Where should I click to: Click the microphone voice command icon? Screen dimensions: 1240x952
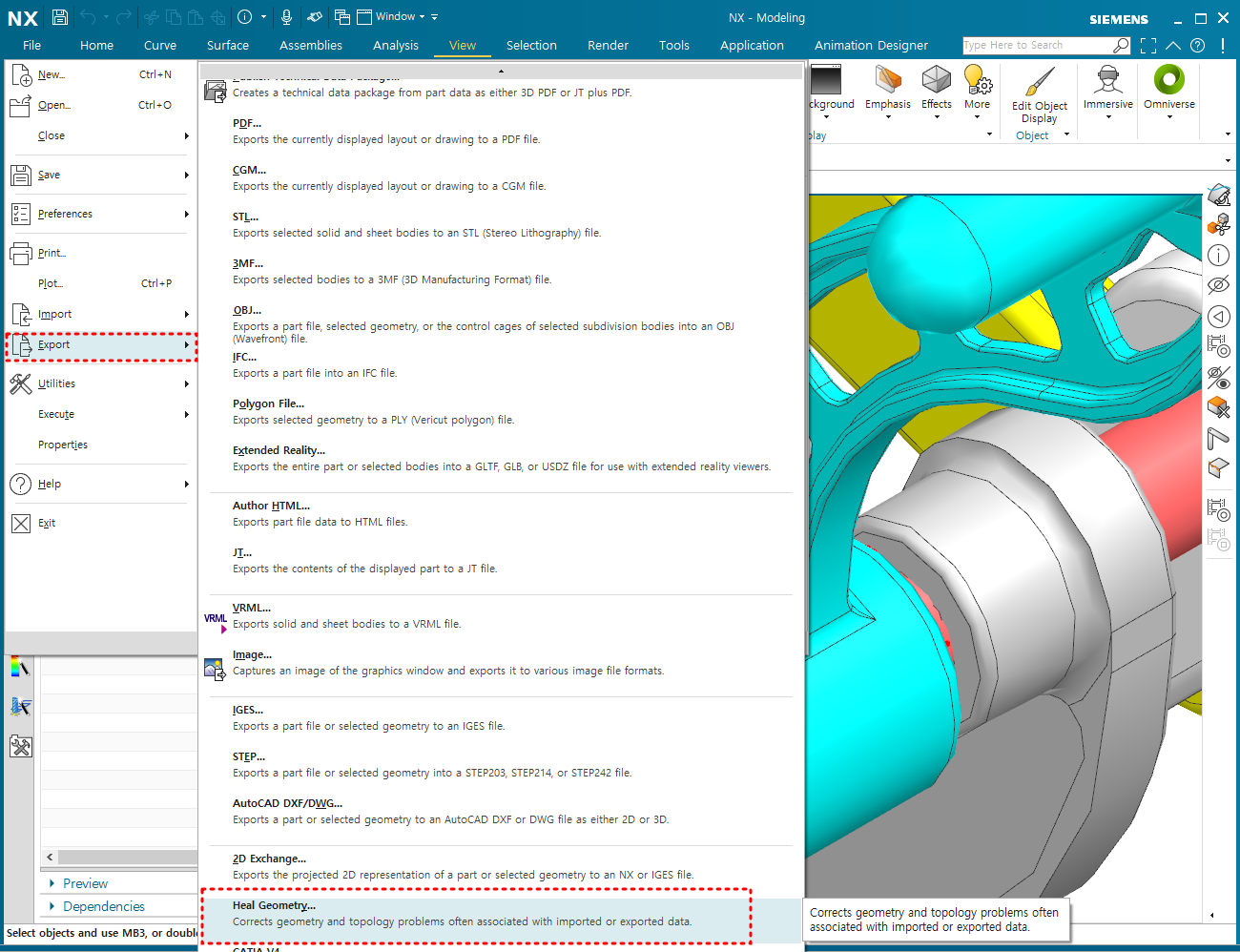pos(287,17)
